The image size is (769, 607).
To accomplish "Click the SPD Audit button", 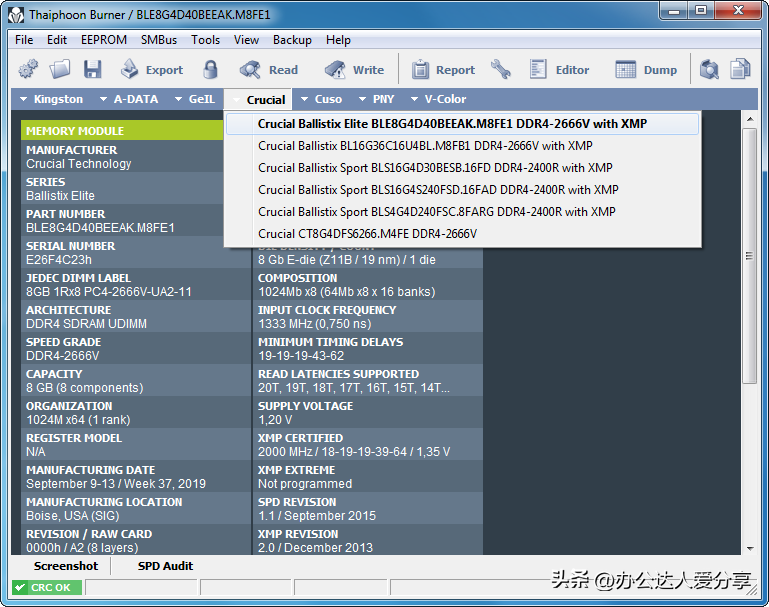I will pyautogui.click(x=165, y=566).
